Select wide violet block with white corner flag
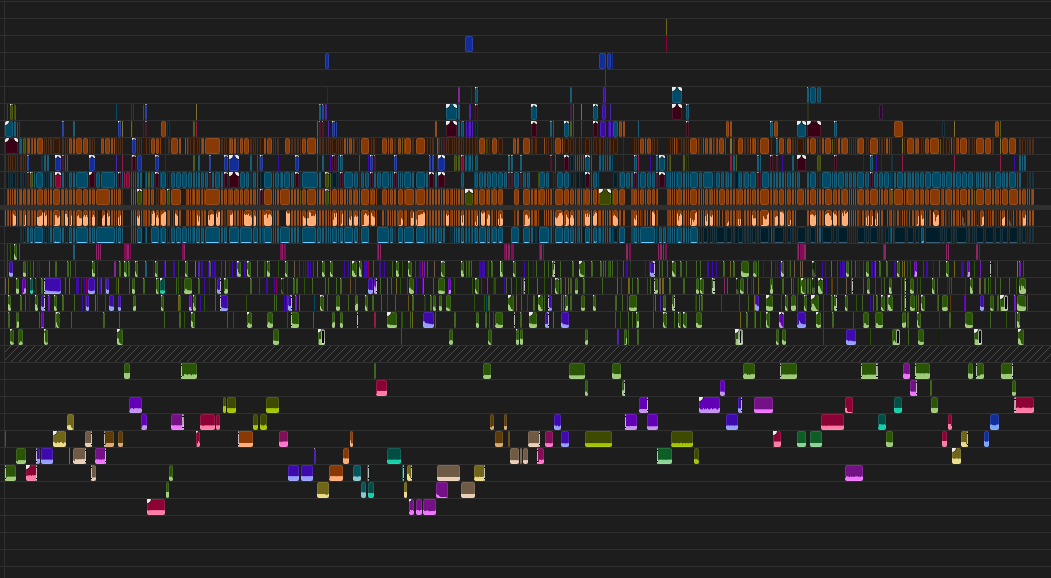The width and height of the screenshot is (1051, 578). click(x=709, y=405)
